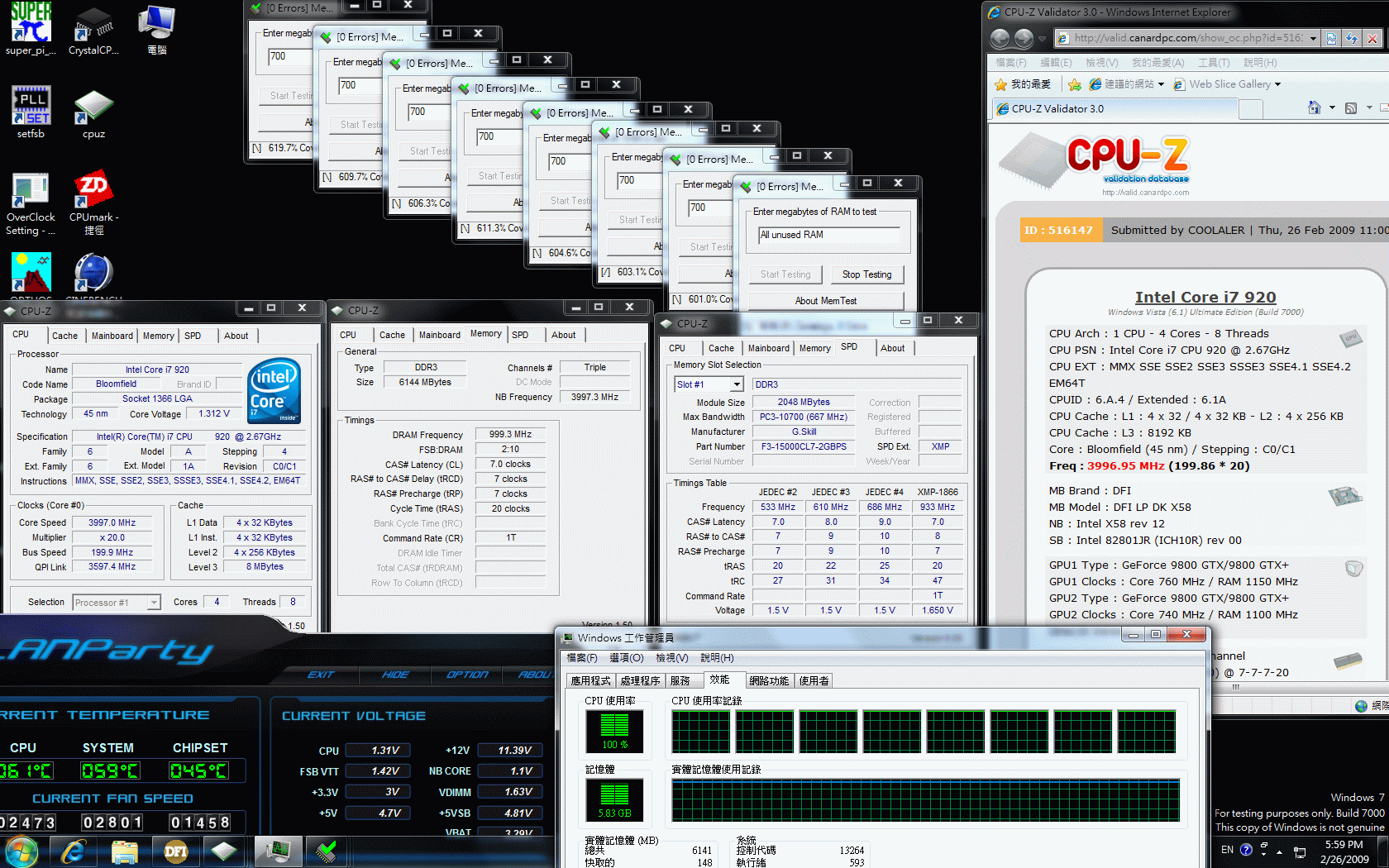Click the IE Forward navigation button
The width and height of the screenshot is (1389, 868).
[x=1024, y=38]
